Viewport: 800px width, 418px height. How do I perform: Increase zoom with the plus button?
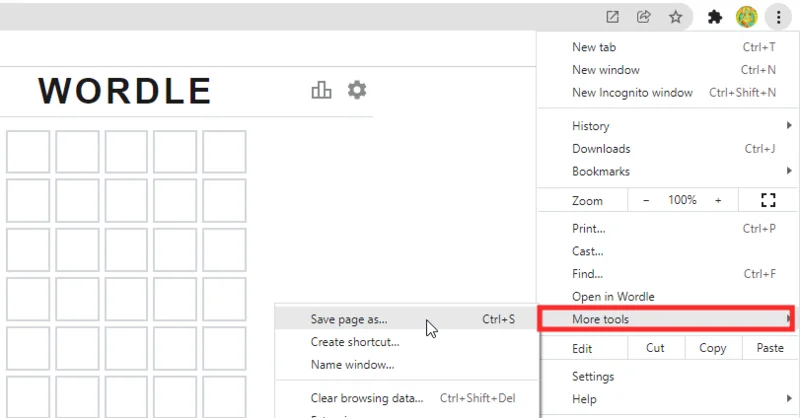718,200
